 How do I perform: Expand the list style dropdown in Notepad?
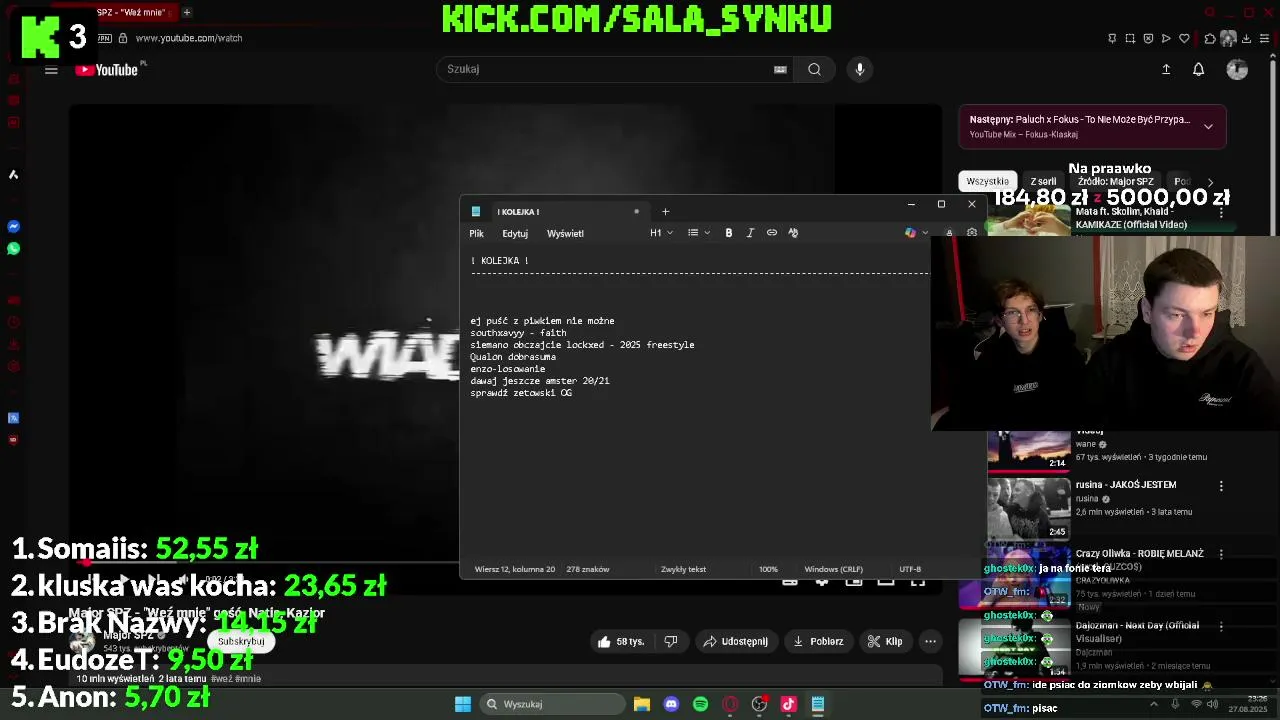pyautogui.click(x=699, y=233)
